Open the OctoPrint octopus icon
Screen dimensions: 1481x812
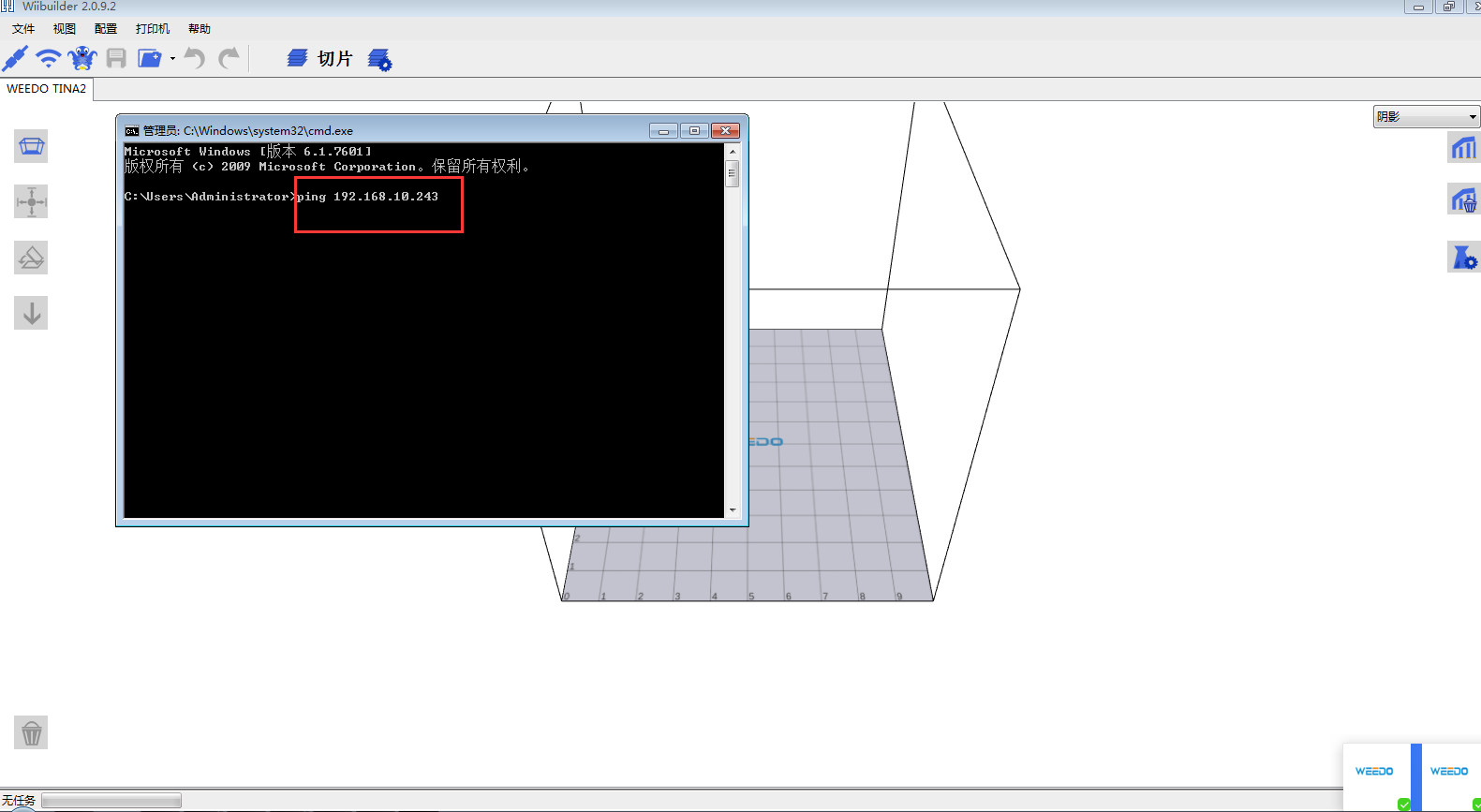coord(82,59)
